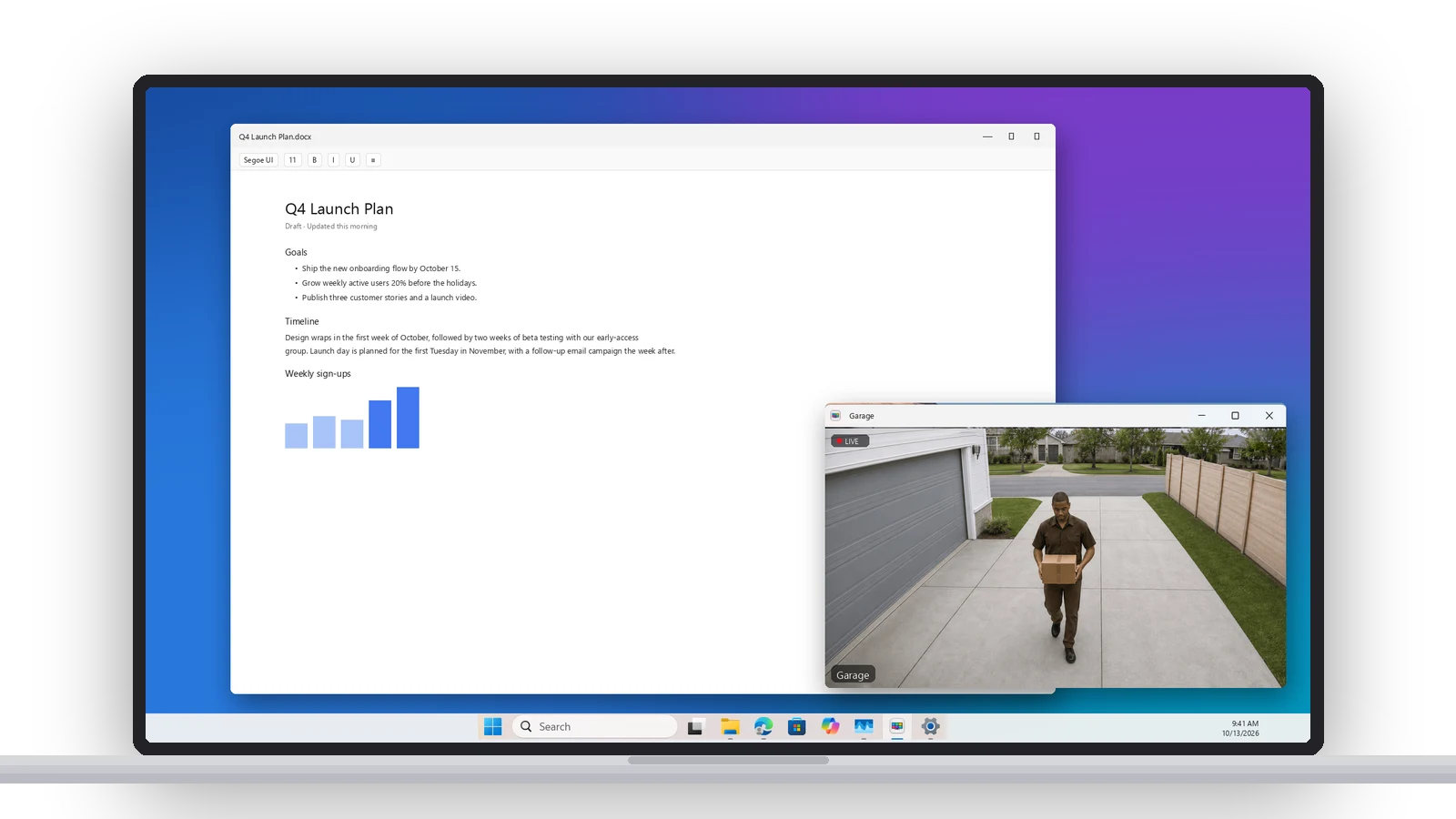This screenshot has height=819, width=1456.
Task: Click the Weekly sign-ups heading
Action: (x=318, y=374)
